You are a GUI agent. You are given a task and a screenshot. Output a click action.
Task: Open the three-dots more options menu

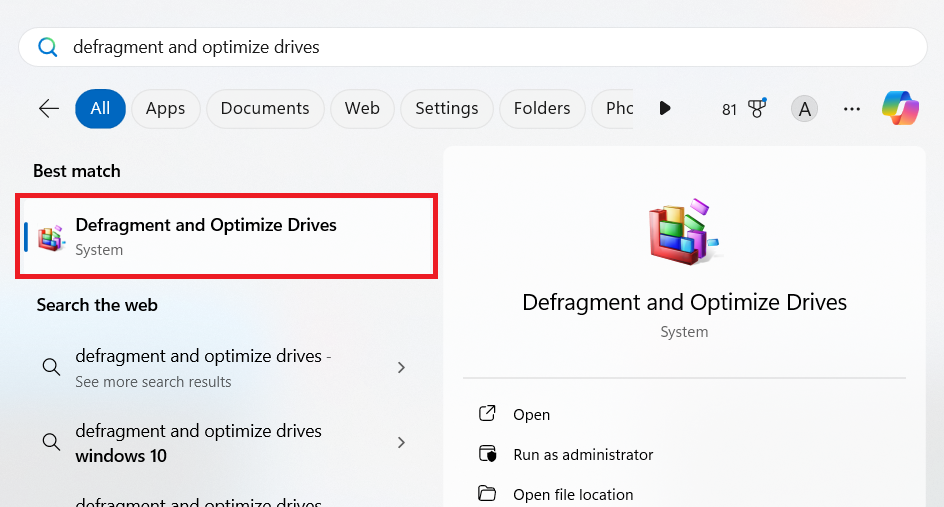point(851,109)
